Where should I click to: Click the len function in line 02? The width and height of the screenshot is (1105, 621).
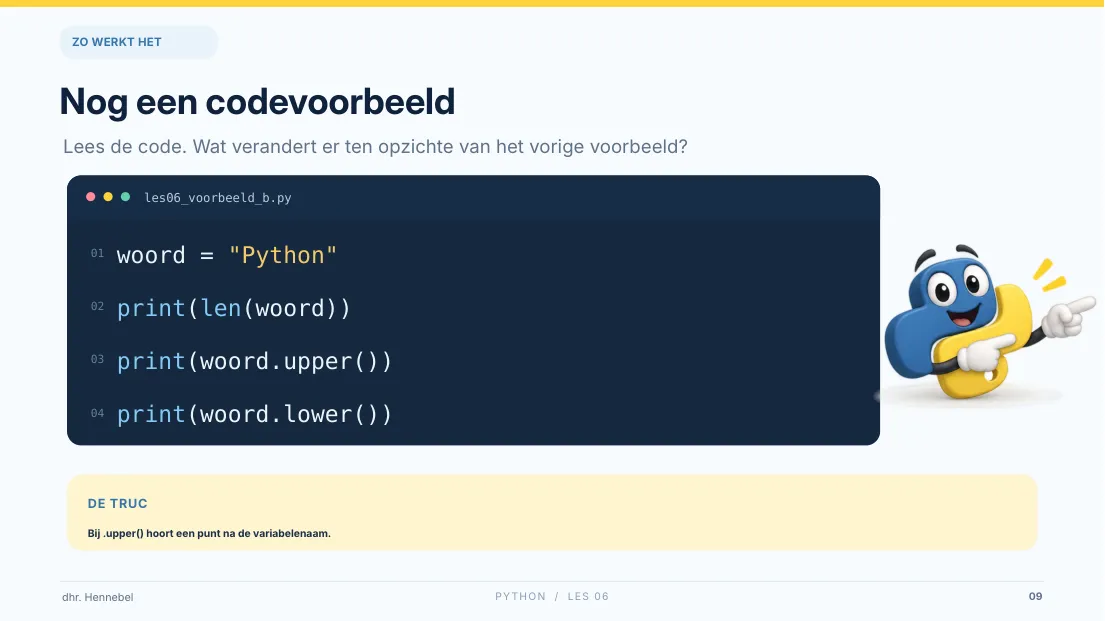click(221, 308)
